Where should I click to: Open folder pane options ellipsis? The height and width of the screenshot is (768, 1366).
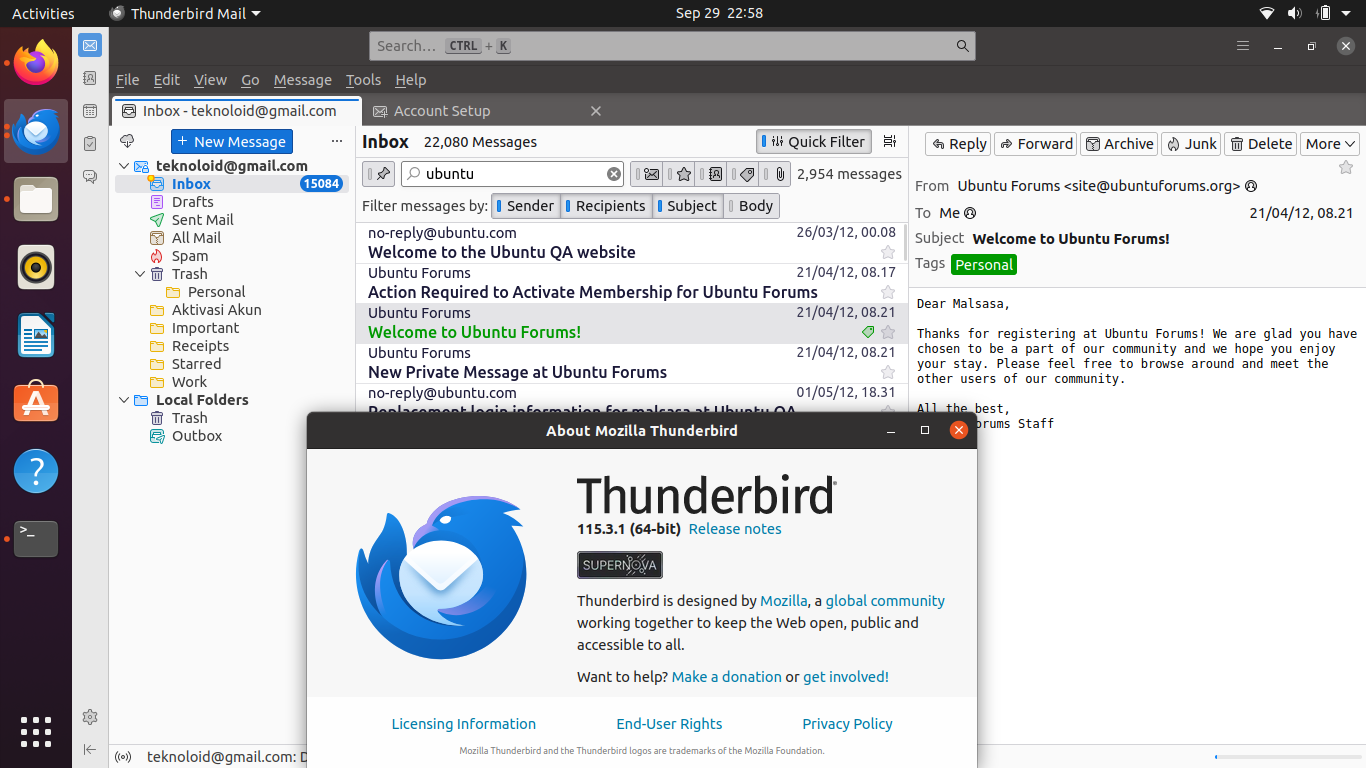tap(337, 142)
